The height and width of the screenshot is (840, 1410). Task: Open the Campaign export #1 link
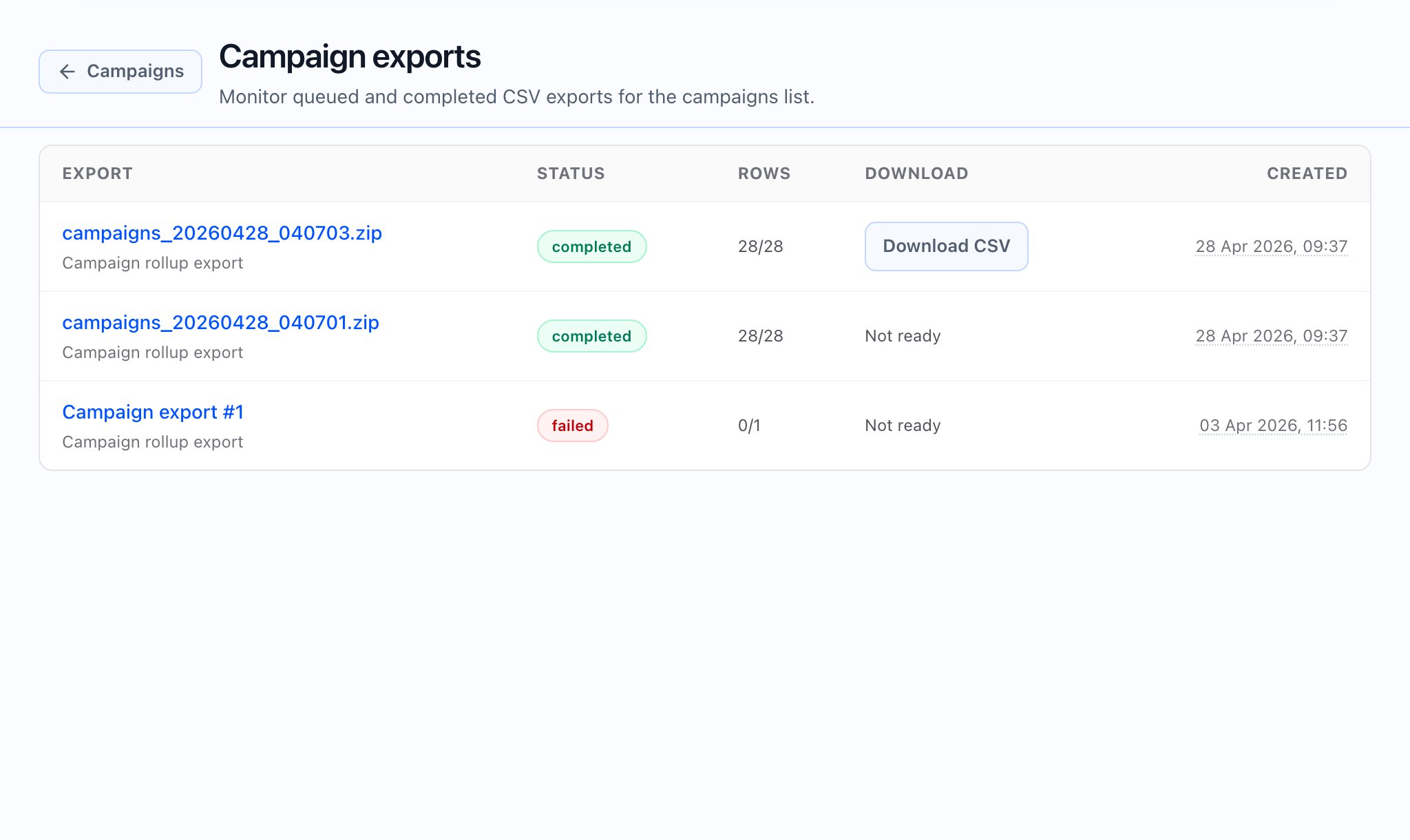[x=153, y=412]
